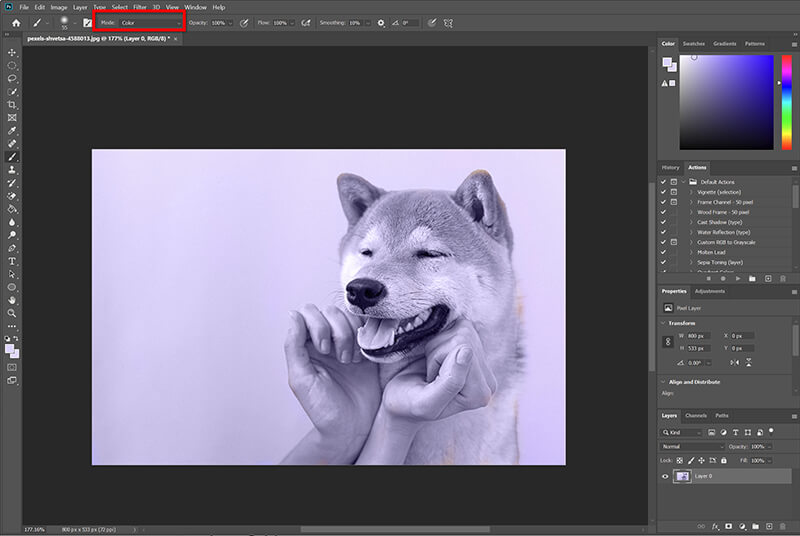Switch to the Channels tab
800x536 pixels.
696,416
